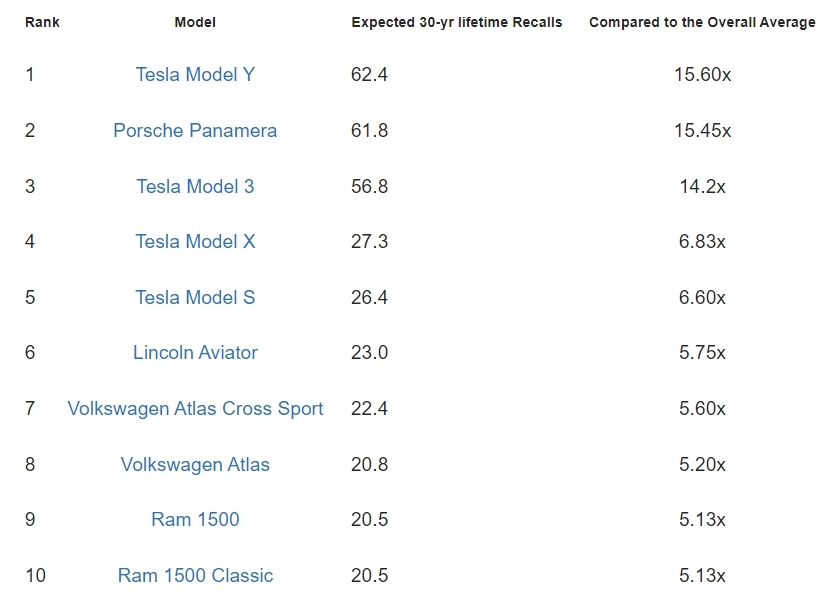
Task: Select the 23.0 recalls cell
Action: click(369, 353)
